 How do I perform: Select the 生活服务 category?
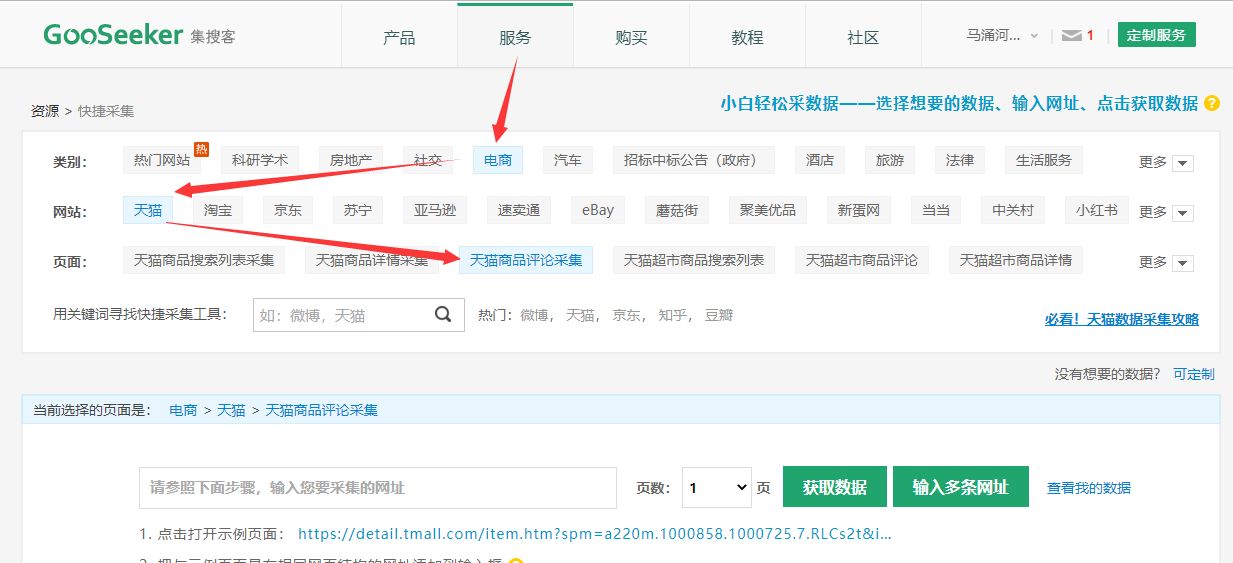pyautogui.click(x=1044, y=160)
